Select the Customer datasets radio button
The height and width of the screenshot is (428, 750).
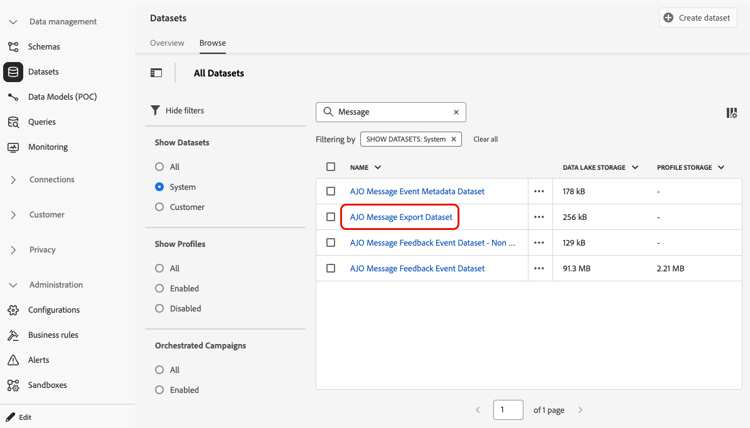pos(159,207)
